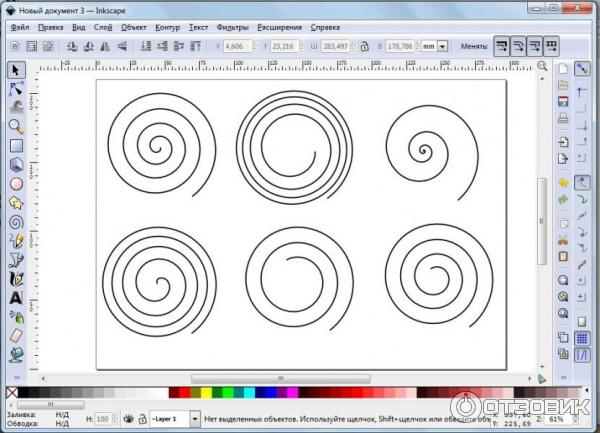600x433 pixels.
Task: Open the Контур menu
Action: tap(167, 27)
